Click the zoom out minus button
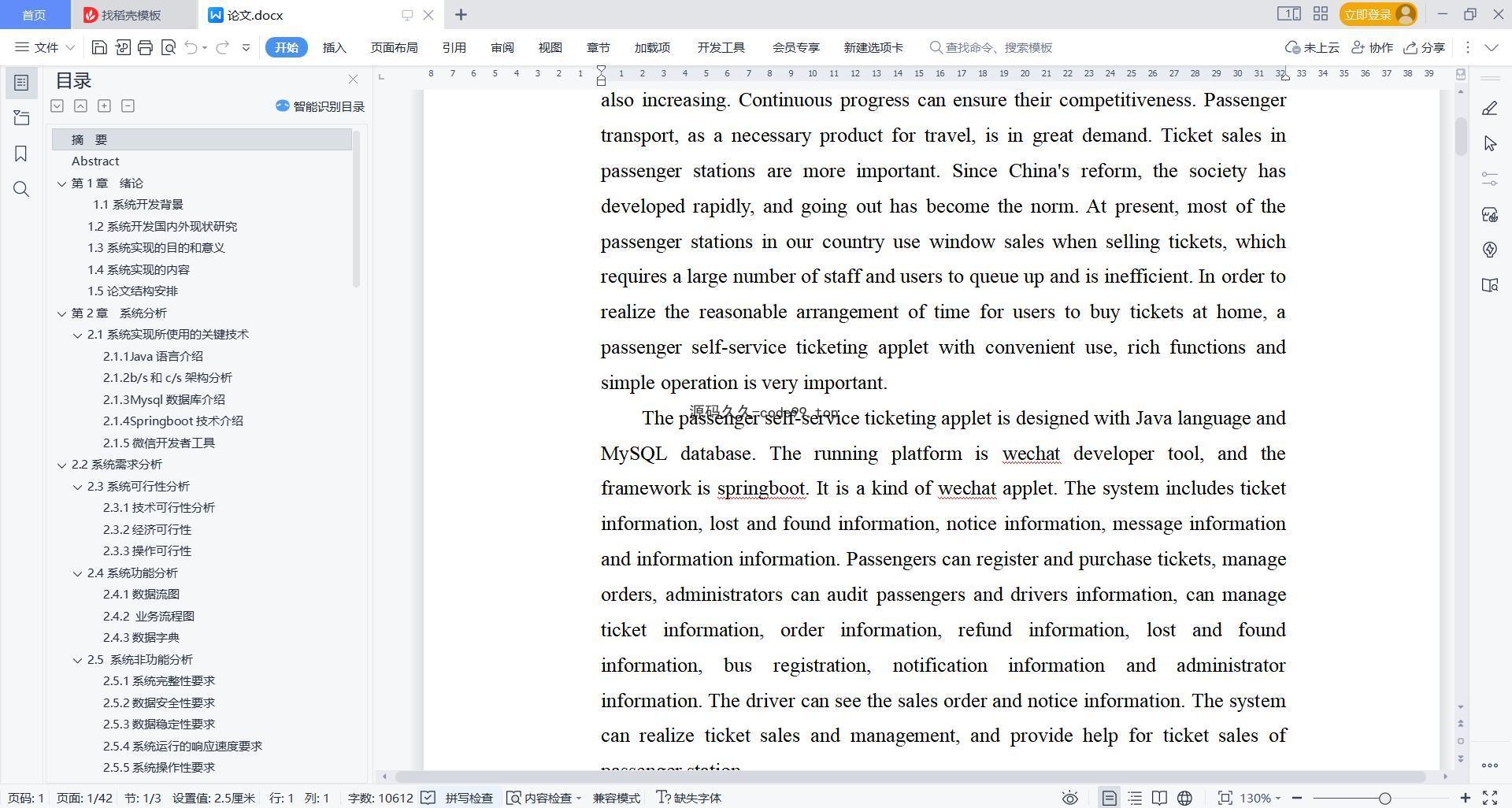 point(1296,798)
